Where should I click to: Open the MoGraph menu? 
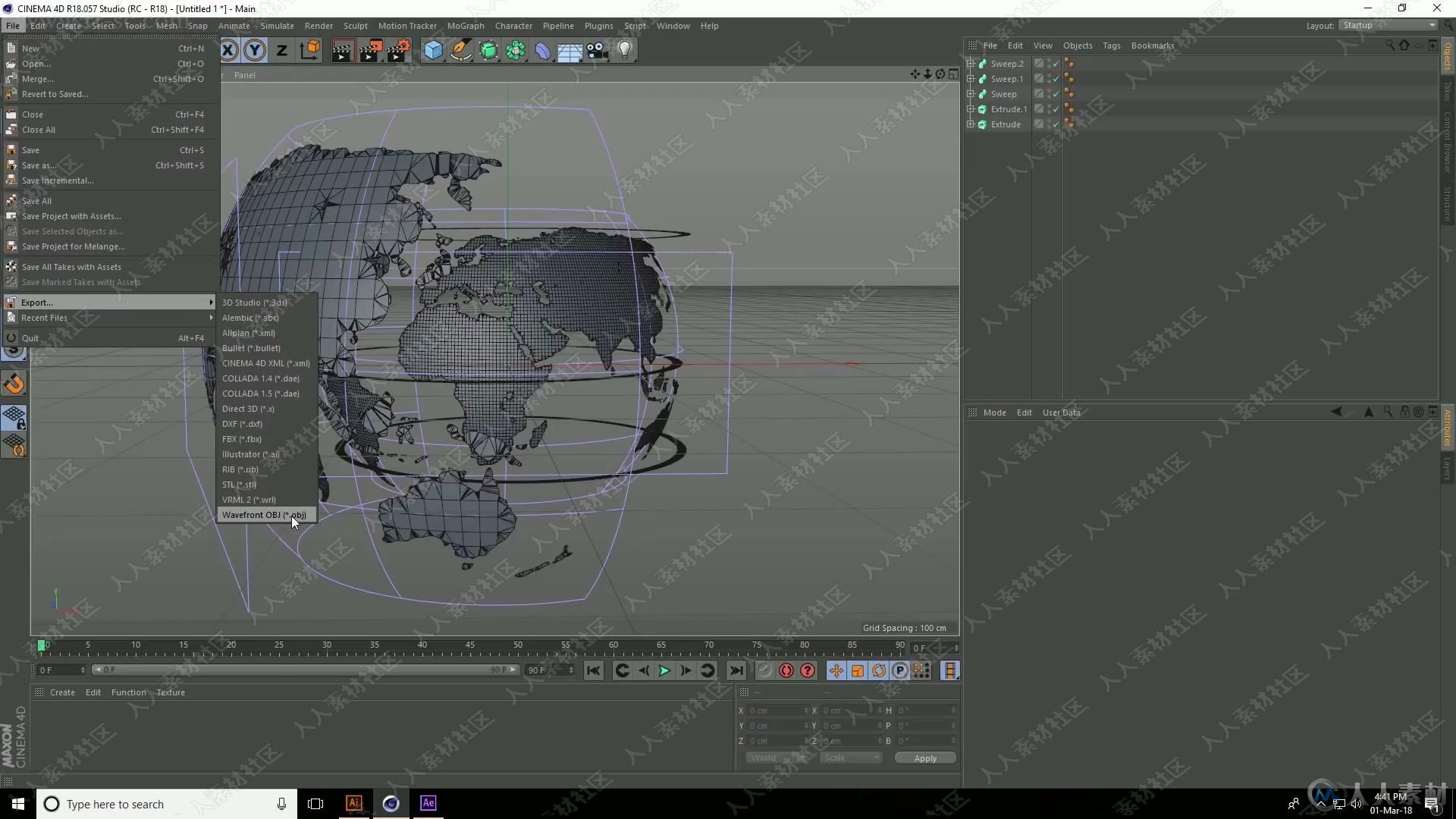coord(464,25)
